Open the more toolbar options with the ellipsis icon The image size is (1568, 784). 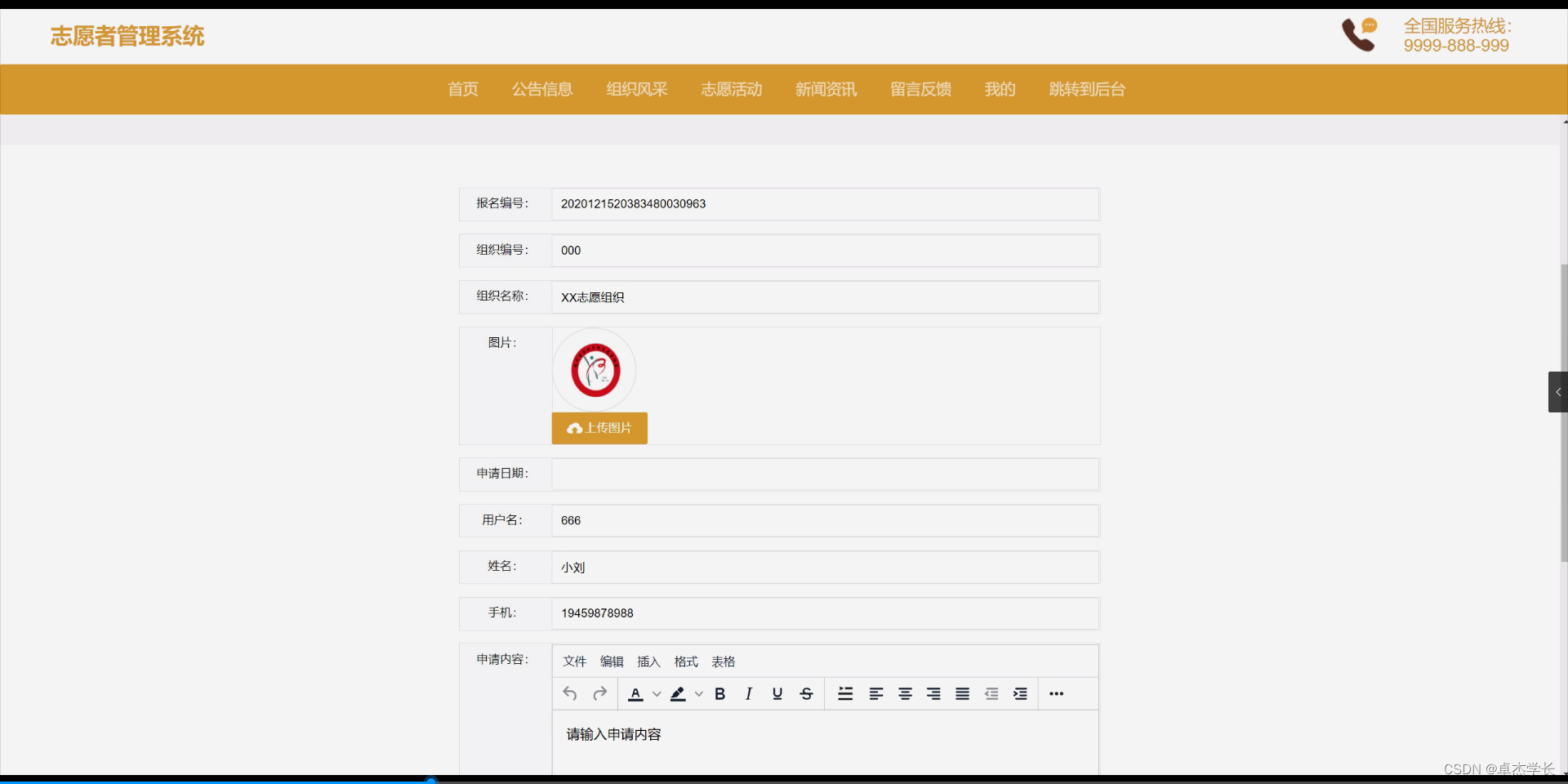point(1056,693)
